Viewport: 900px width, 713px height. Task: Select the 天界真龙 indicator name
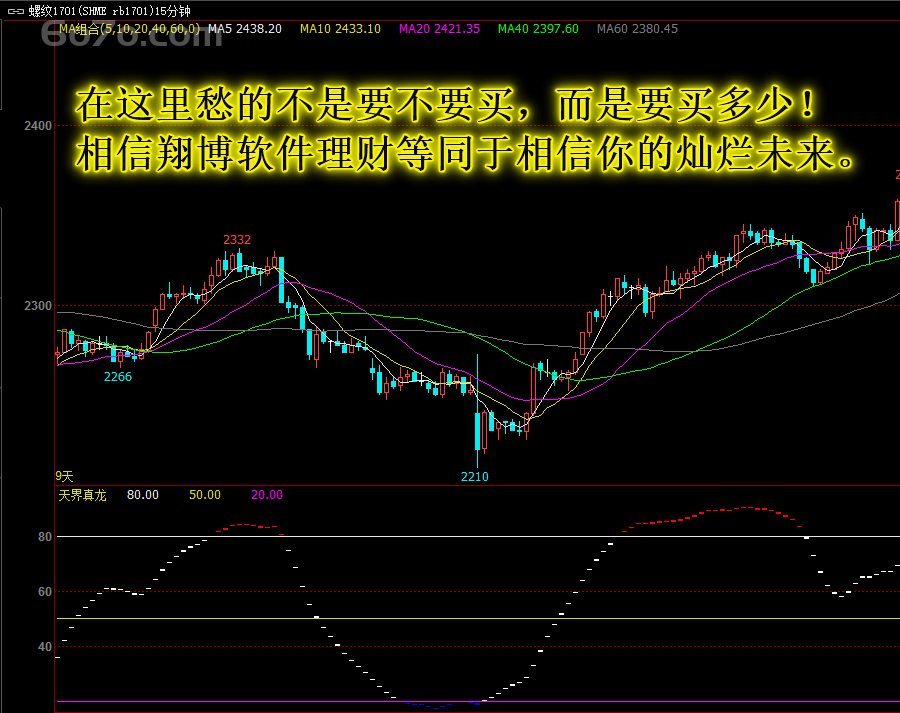pyautogui.click(x=82, y=495)
